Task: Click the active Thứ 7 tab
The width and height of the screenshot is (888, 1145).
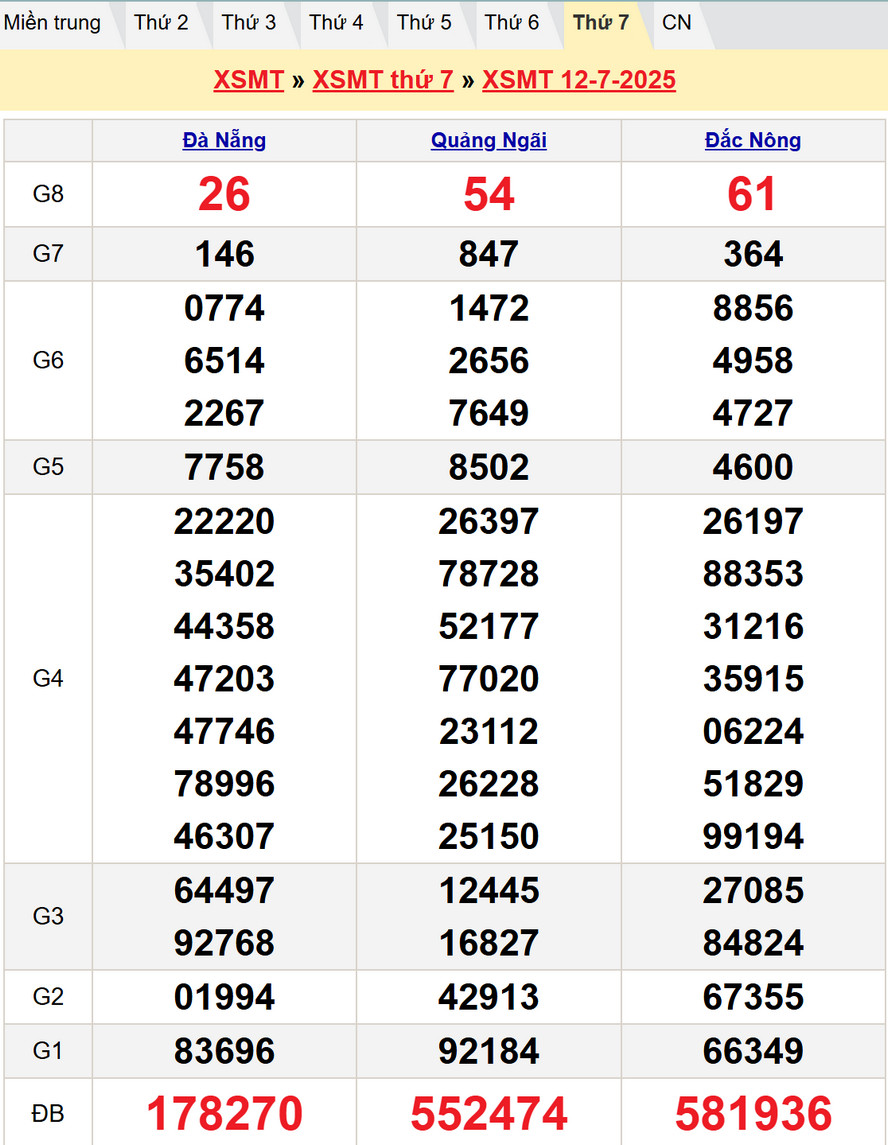Action: click(600, 23)
